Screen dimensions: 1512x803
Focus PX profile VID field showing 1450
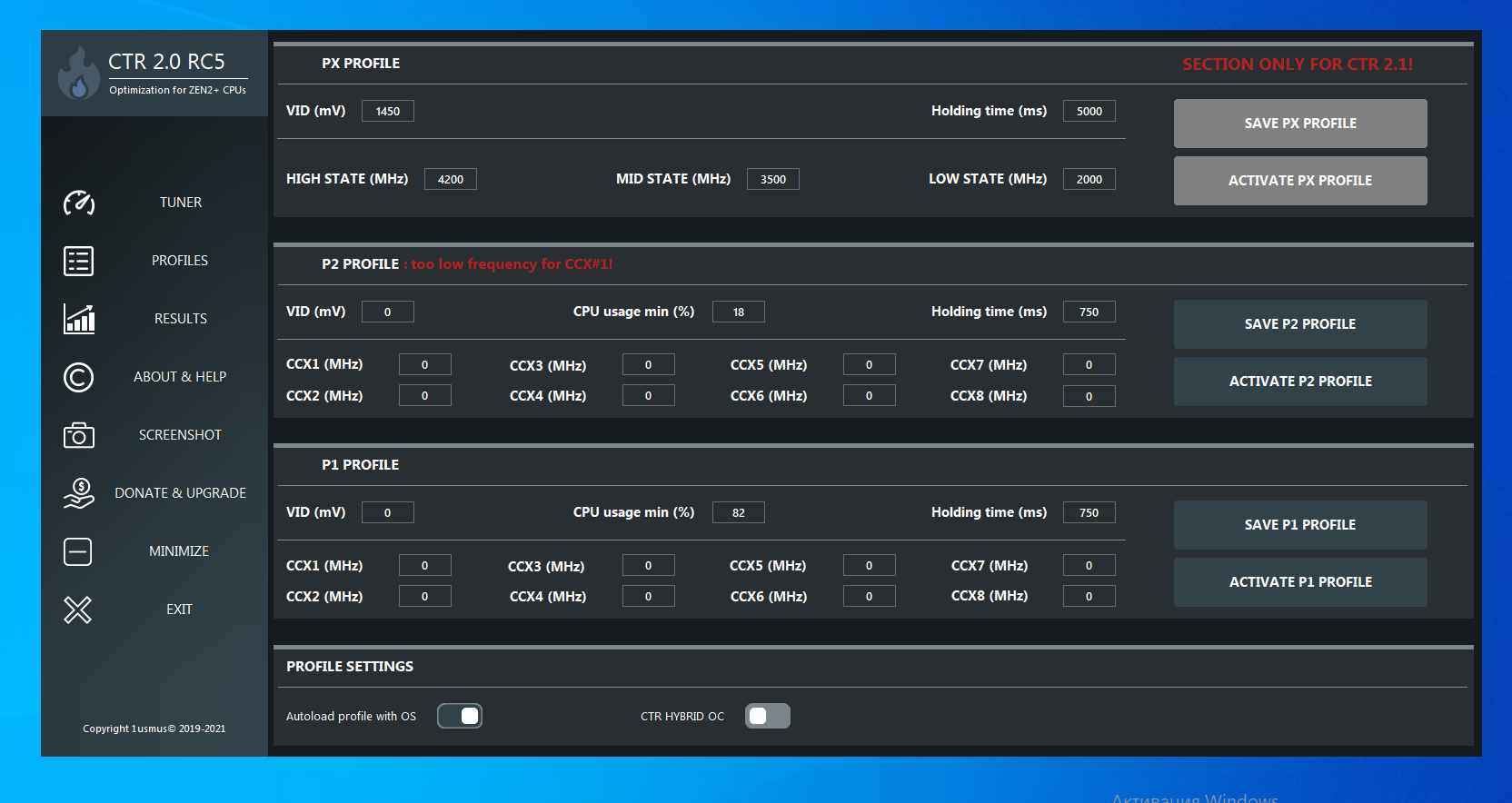tap(388, 111)
